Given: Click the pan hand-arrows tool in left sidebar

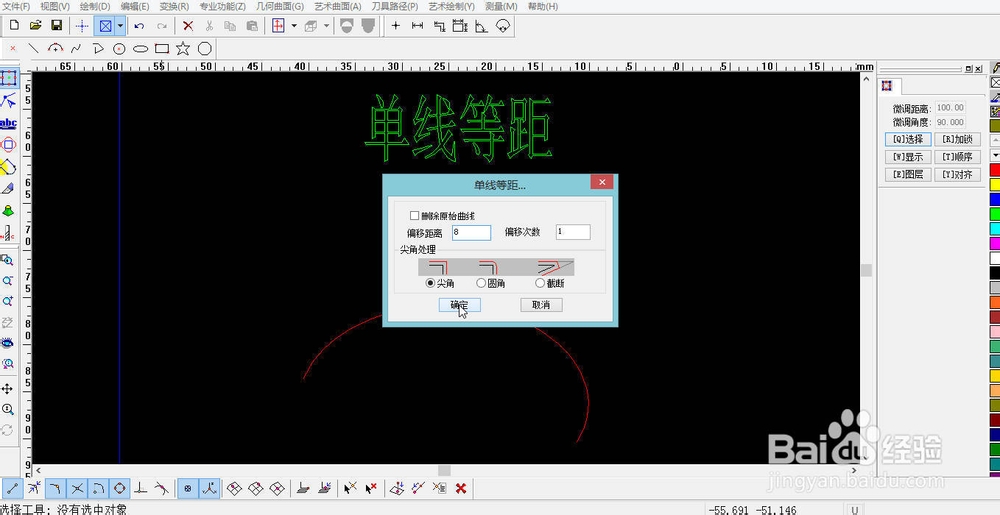Looking at the screenshot, I should point(8,388).
